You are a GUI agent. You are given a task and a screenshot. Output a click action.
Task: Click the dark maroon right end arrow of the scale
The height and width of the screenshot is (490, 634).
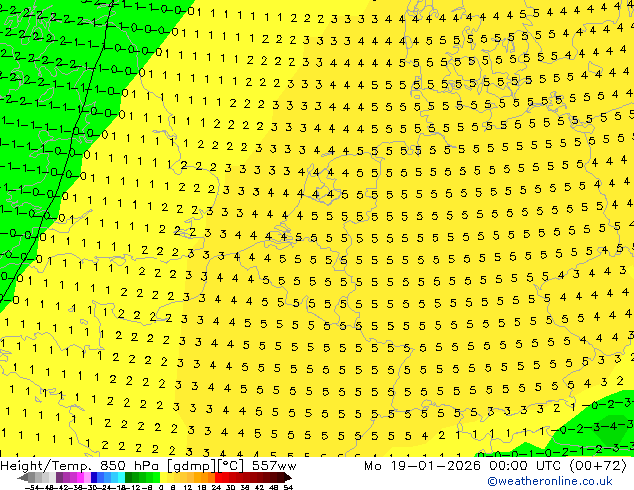pos(288,477)
